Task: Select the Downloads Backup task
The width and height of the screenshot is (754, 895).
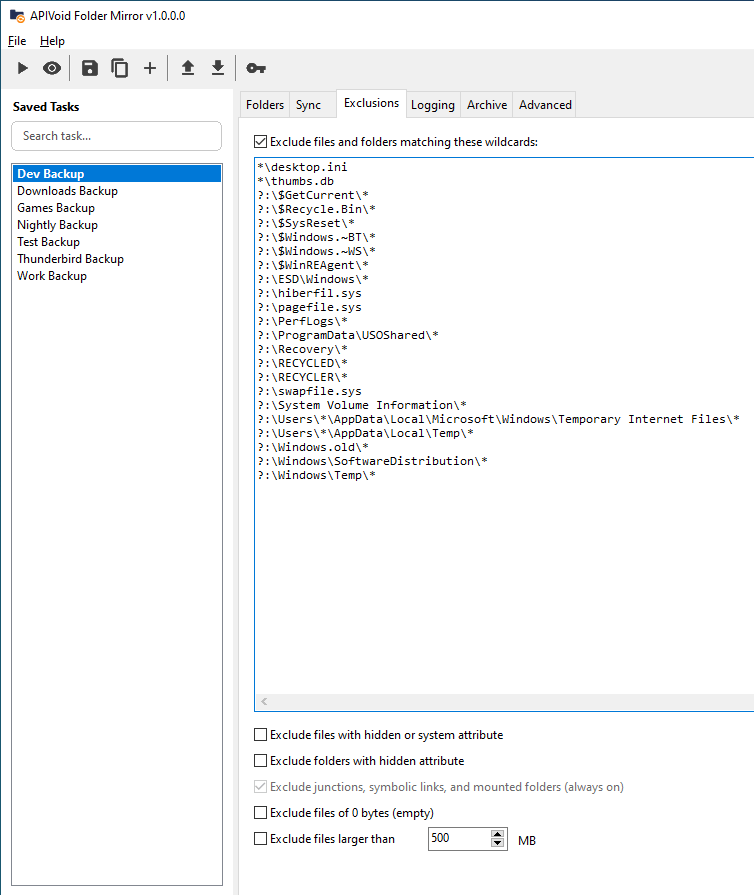Action: click(x=117, y=191)
